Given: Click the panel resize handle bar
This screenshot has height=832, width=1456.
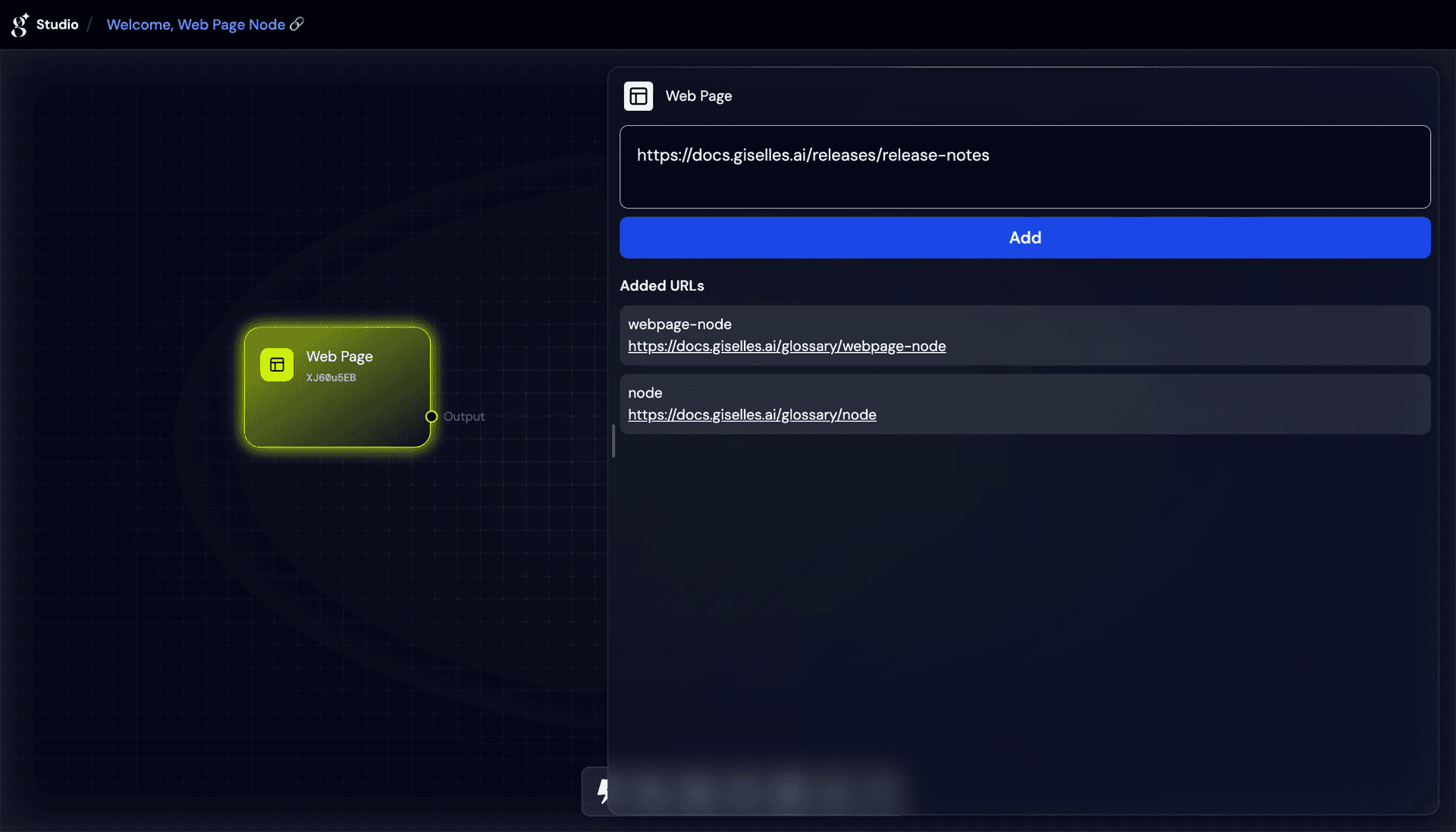Looking at the screenshot, I should 613,441.
